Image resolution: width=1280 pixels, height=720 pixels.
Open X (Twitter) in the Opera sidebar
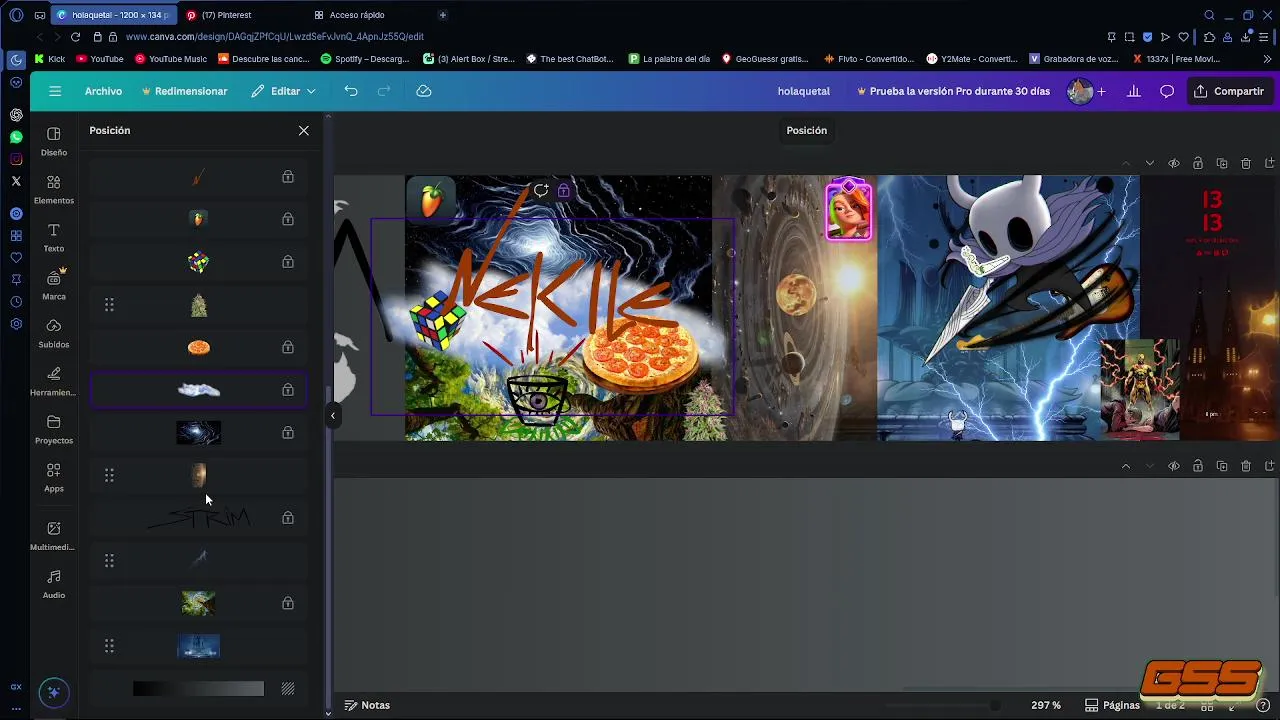(16, 181)
